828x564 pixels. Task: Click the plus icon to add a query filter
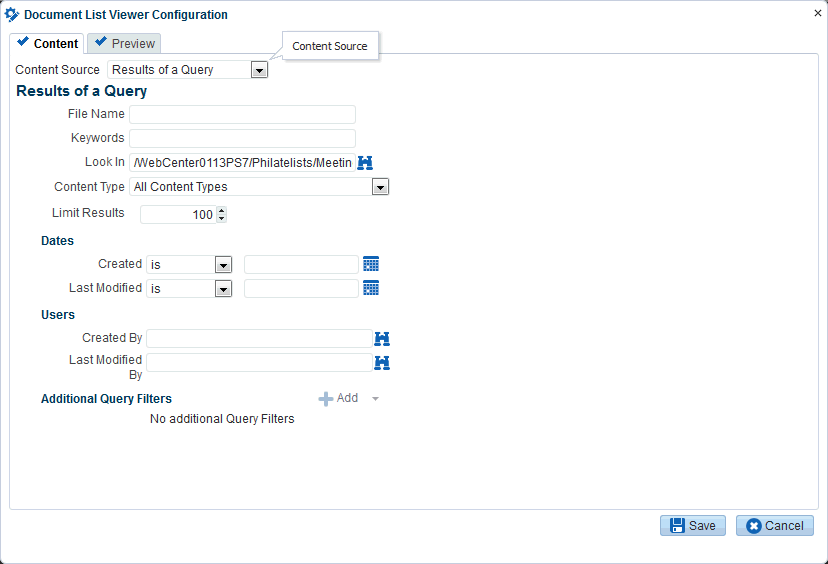click(x=326, y=398)
